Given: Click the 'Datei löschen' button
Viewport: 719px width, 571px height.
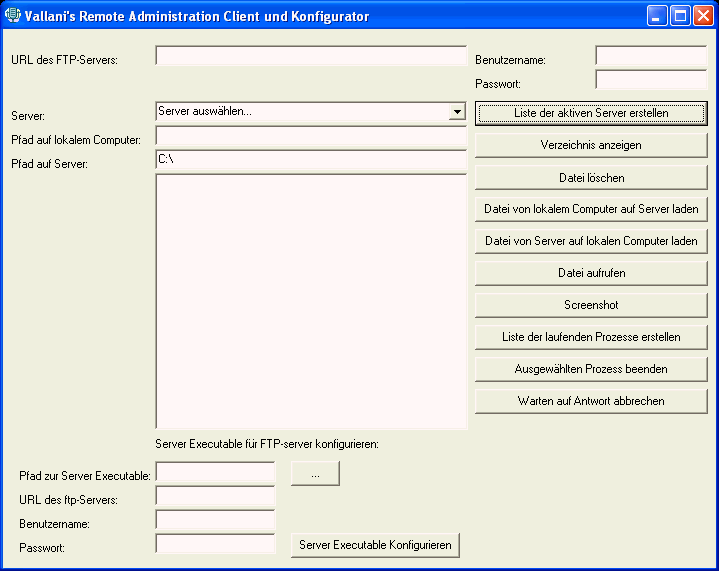Looking at the screenshot, I should tap(591, 177).
